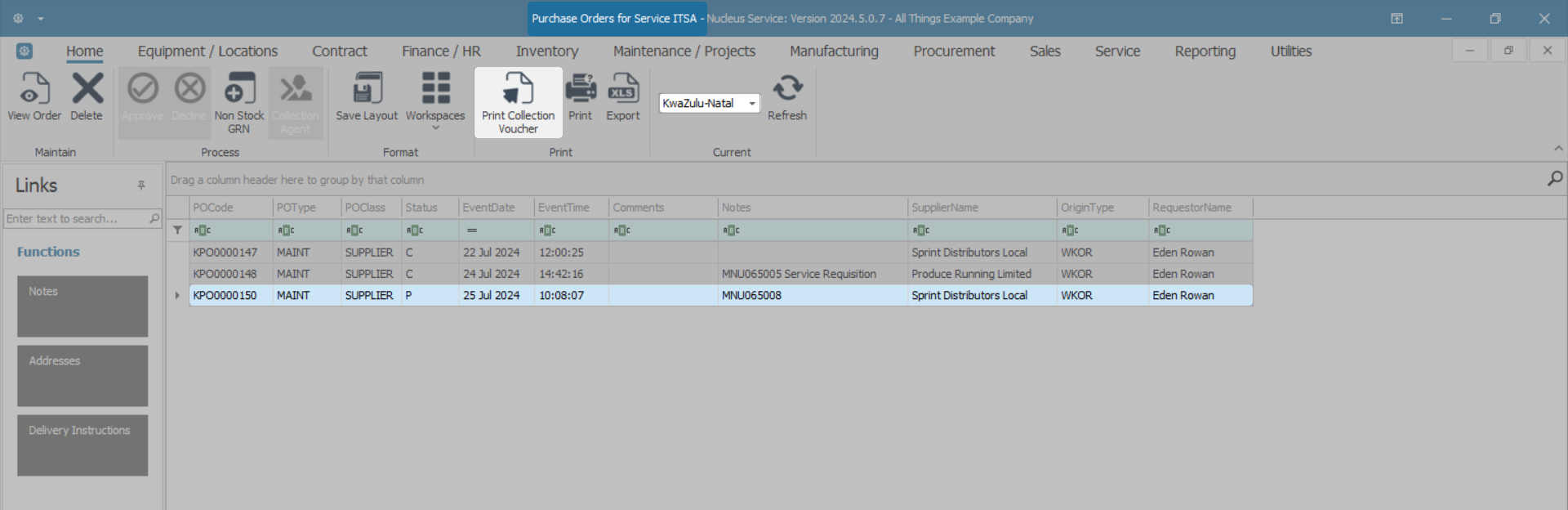Select the KPO0000150 cell
The image size is (1568, 510).
coord(230,295)
